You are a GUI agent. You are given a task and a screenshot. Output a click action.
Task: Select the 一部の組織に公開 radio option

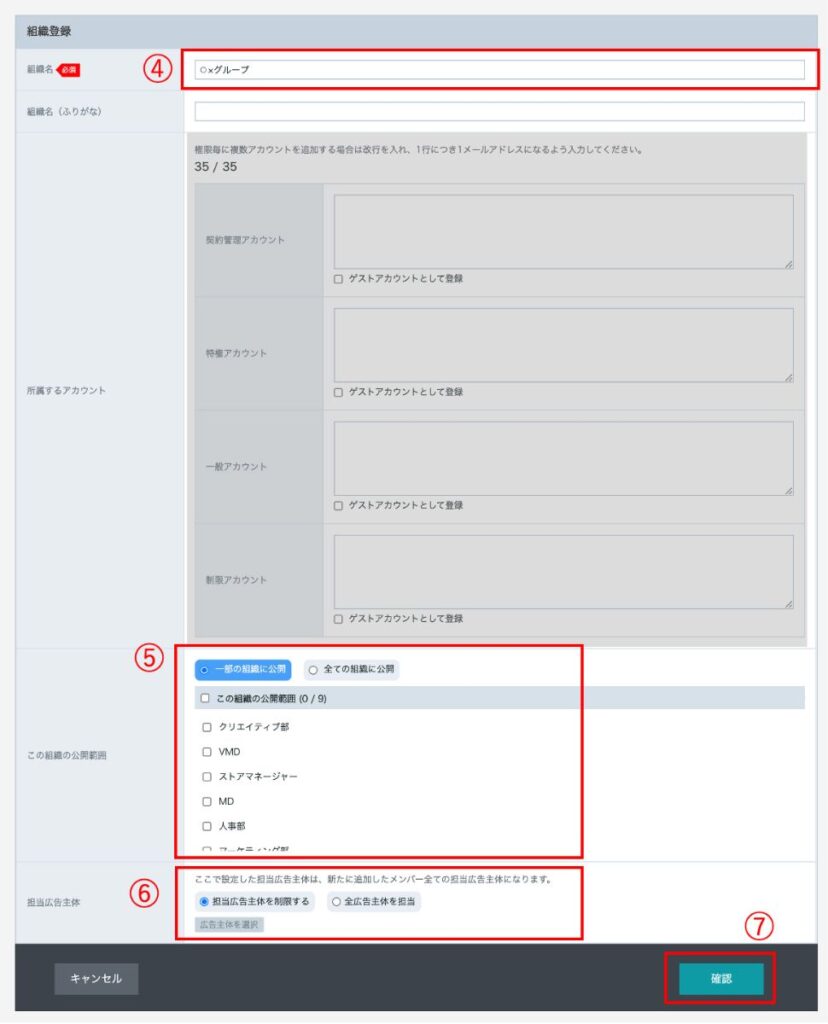[205, 670]
